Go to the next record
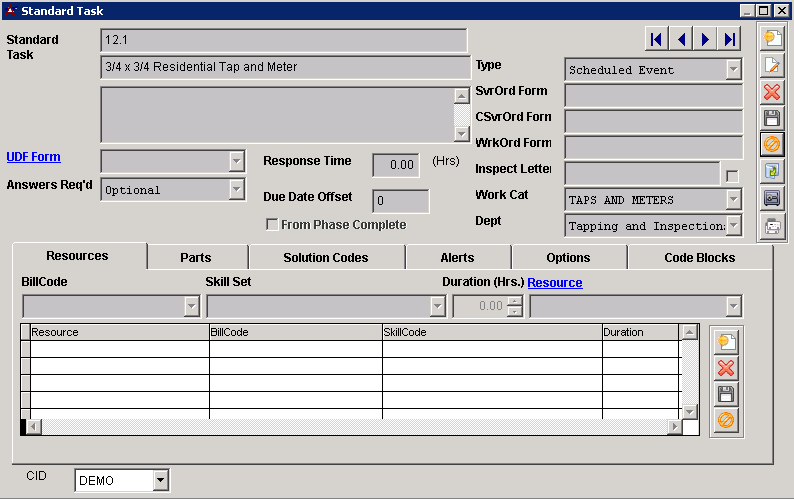Image resolution: width=794 pixels, height=499 pixels. [x=706, y=39]
